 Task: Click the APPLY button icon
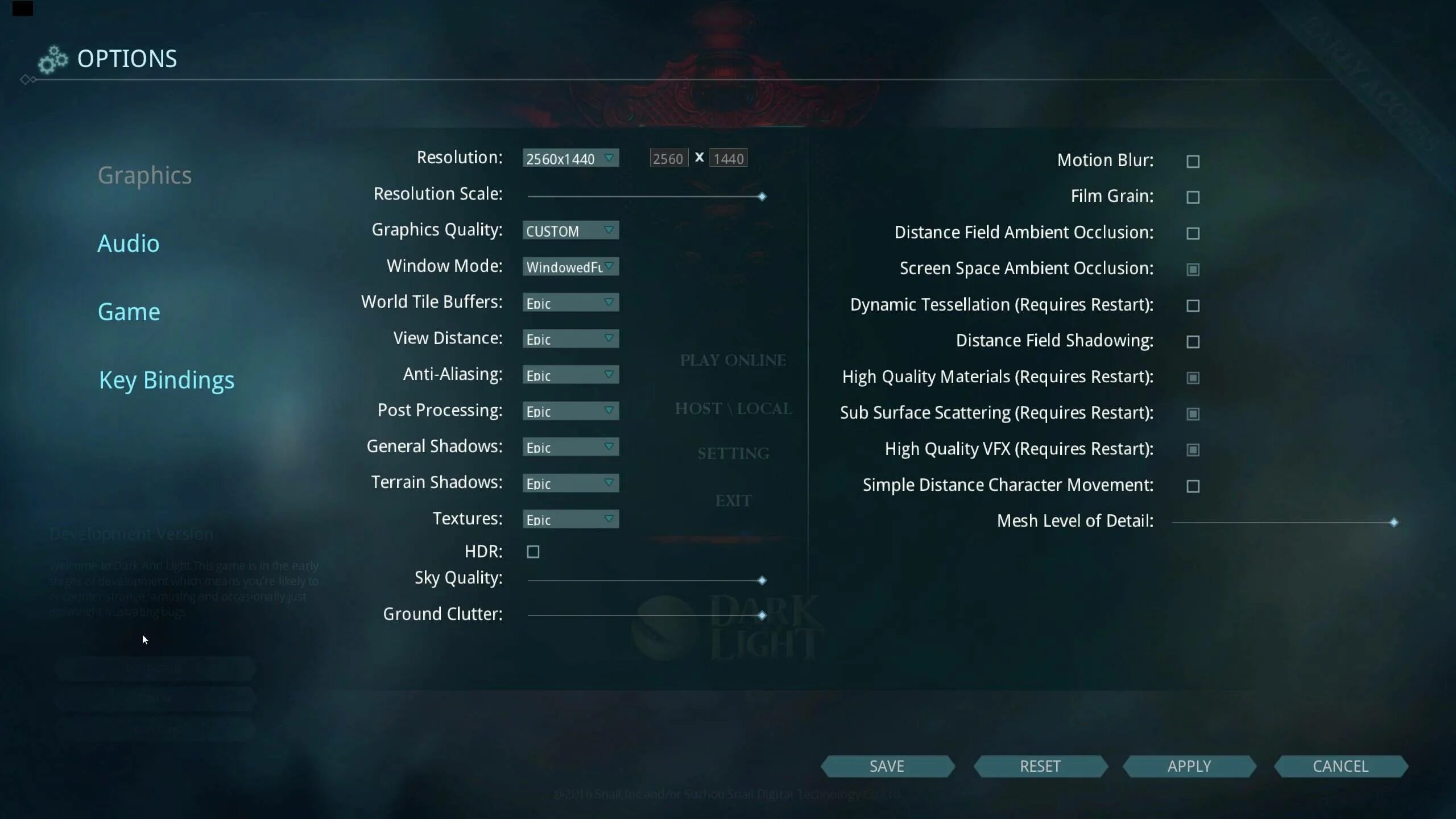[1189, 765]
